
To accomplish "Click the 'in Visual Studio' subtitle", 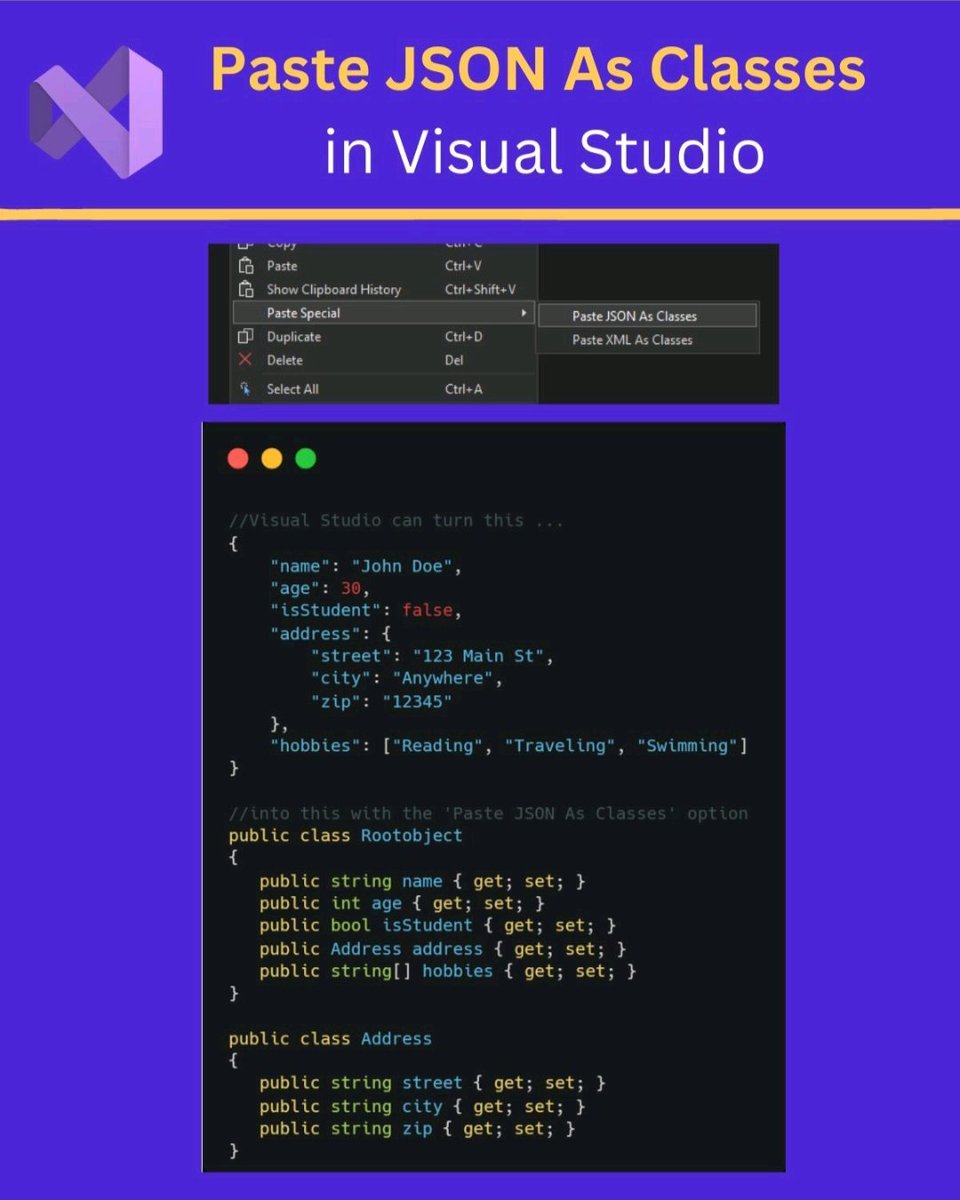I will click(x=545, y=151).
